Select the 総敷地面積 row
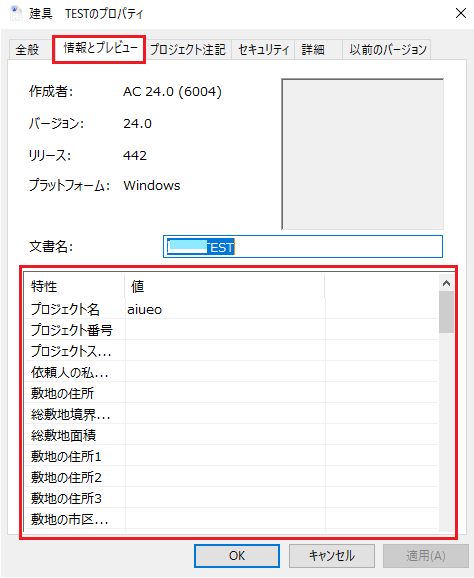The image size is (474, 578). pyautogui.click(x=231, y=435)
